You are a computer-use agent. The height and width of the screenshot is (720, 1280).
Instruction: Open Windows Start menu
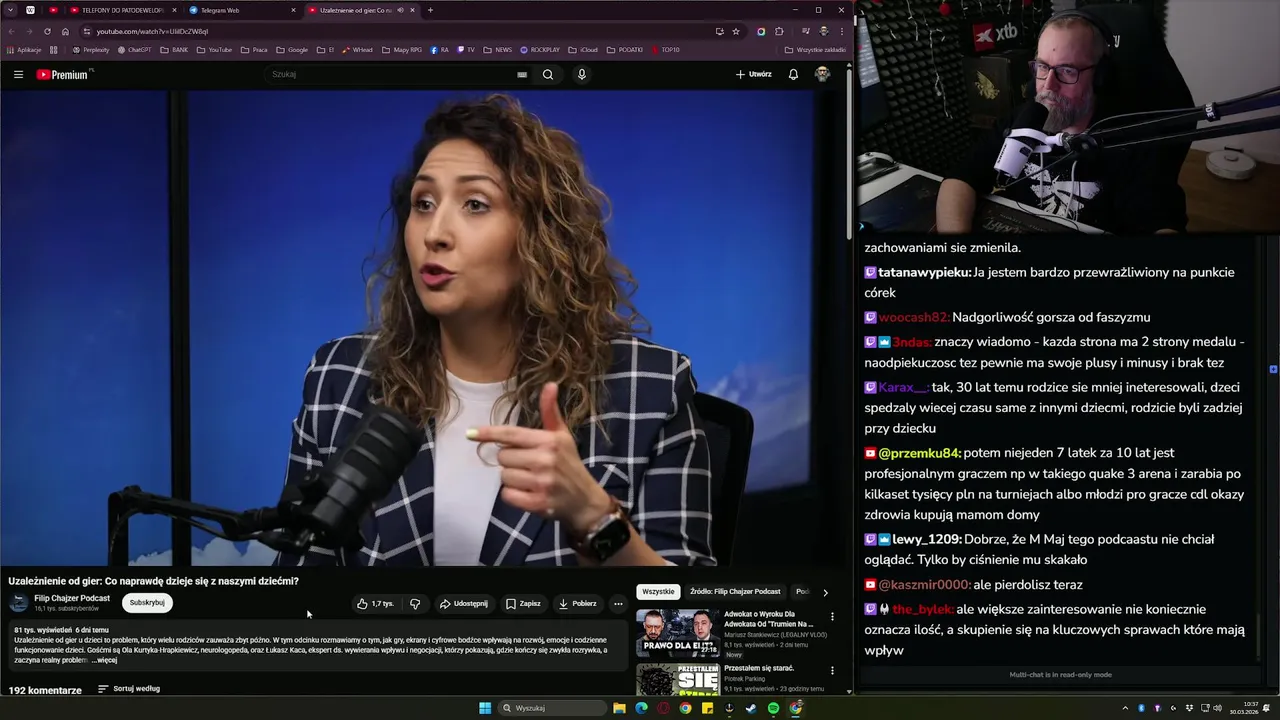coord(485,708)
